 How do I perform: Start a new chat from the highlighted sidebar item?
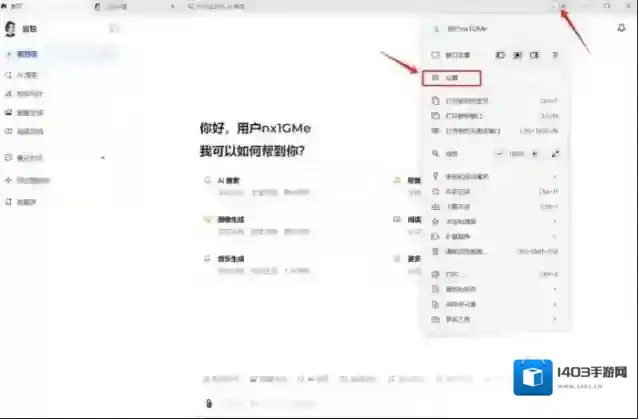point(60,54)
